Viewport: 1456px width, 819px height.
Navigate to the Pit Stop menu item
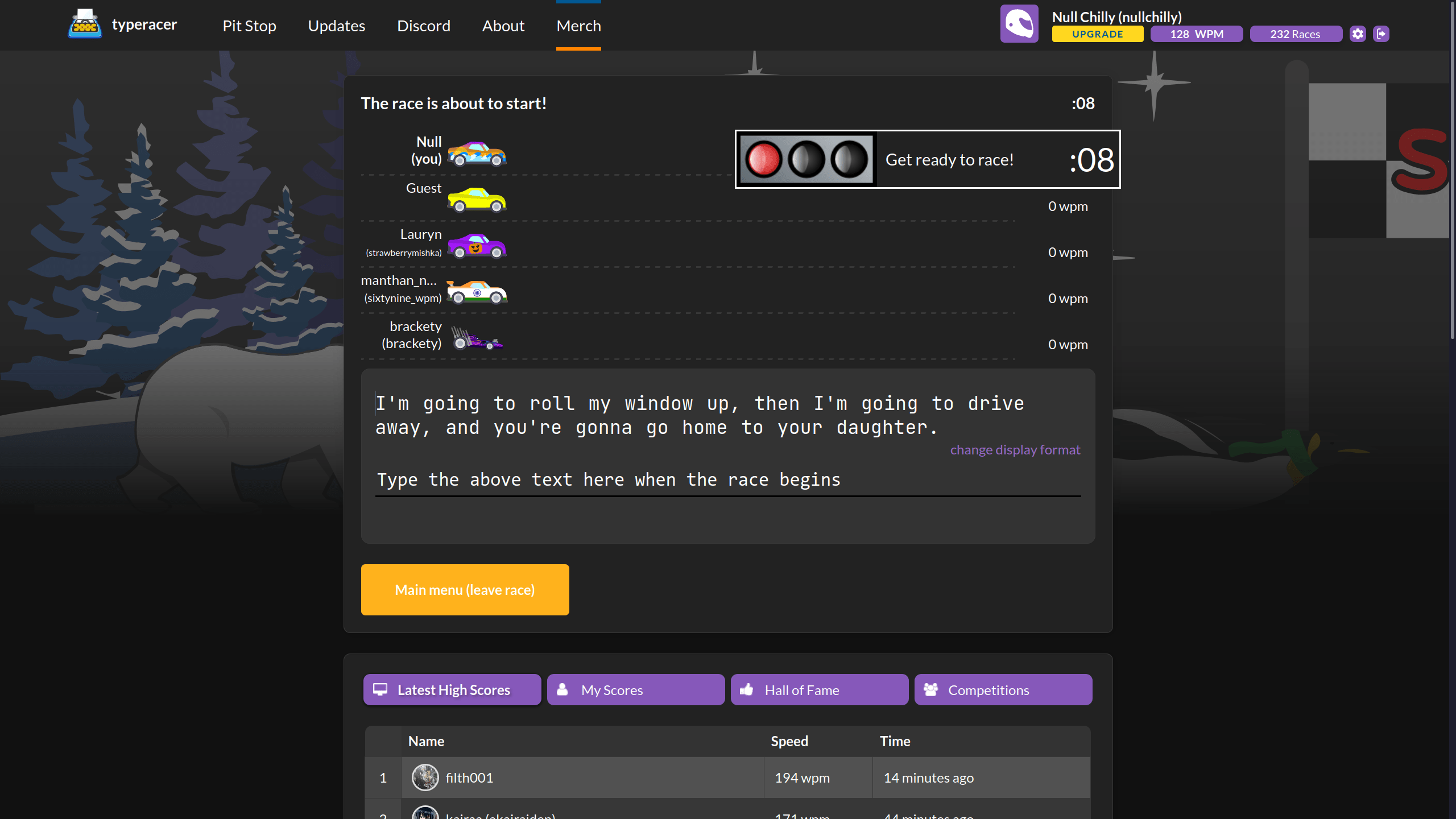coord(249,26)
